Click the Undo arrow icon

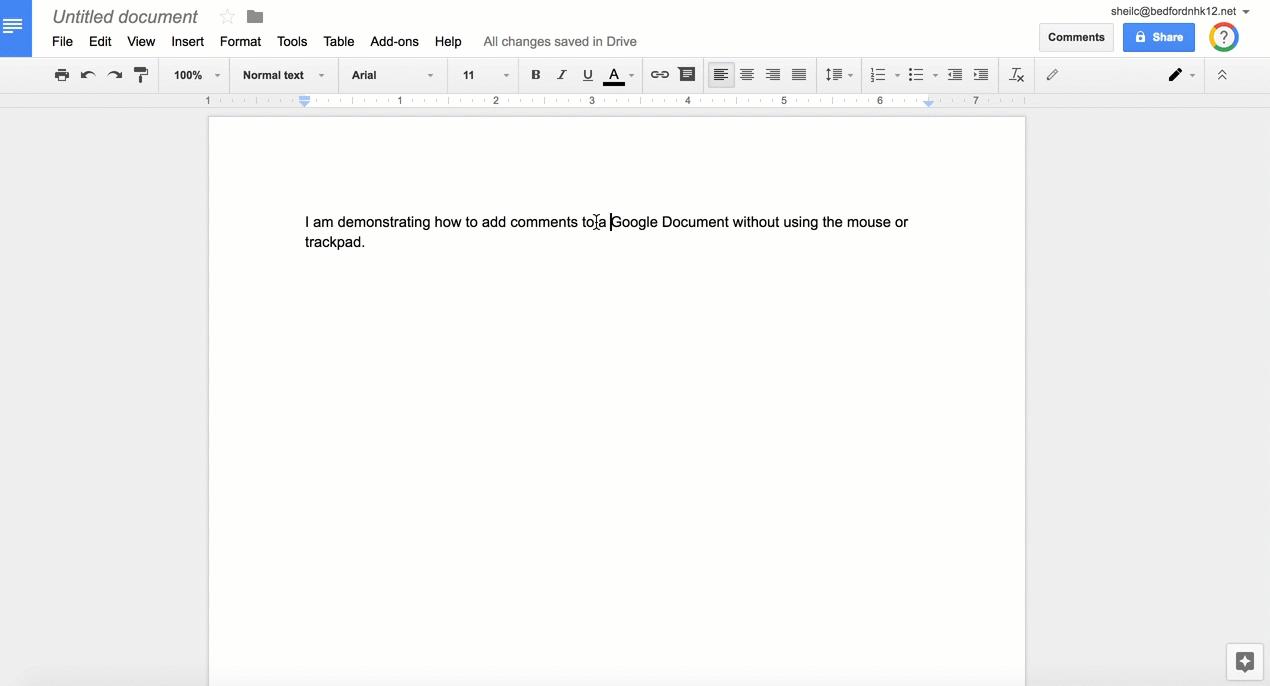click(88, 75)
